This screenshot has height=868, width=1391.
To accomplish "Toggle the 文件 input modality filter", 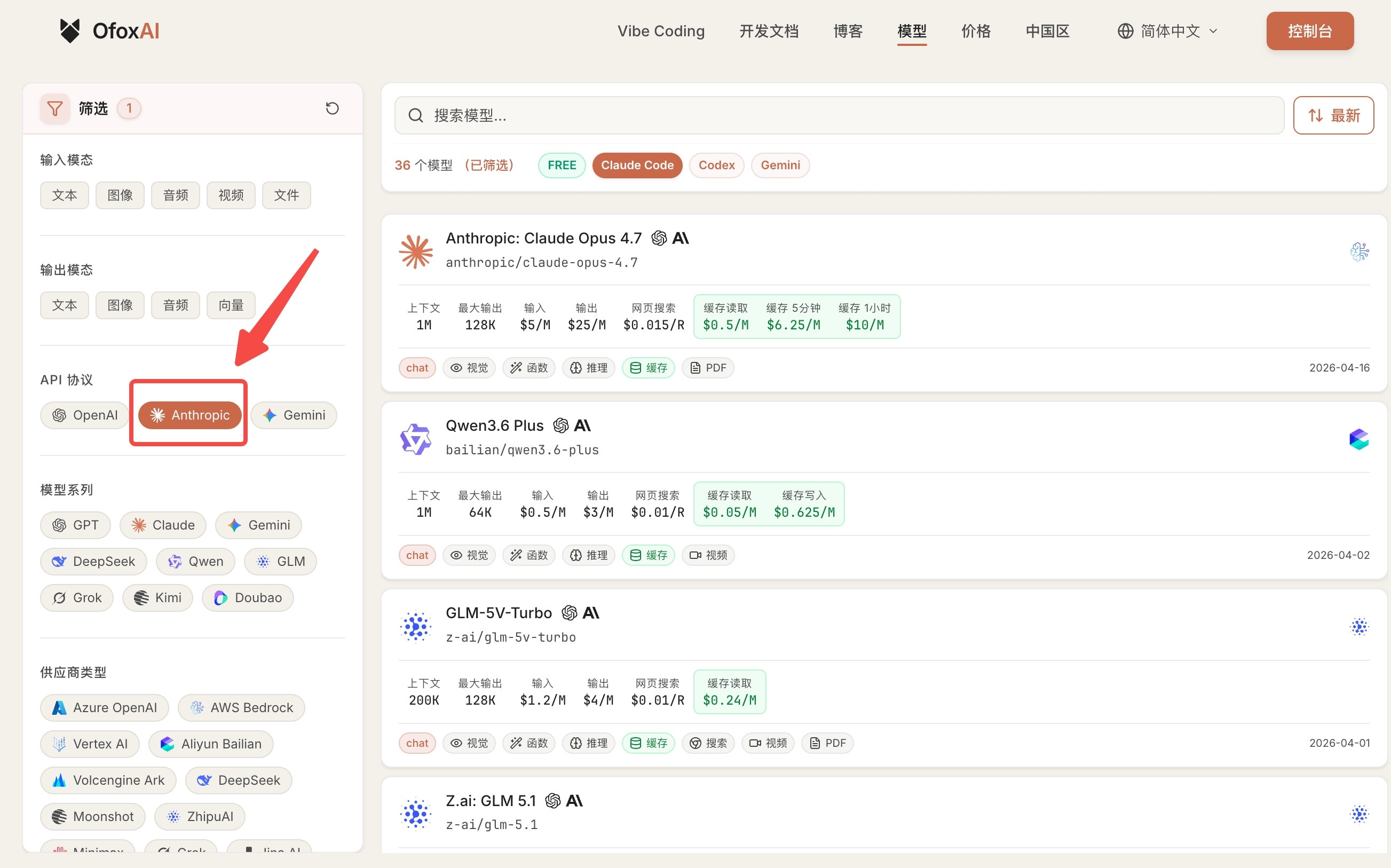I will pos(286,195).
